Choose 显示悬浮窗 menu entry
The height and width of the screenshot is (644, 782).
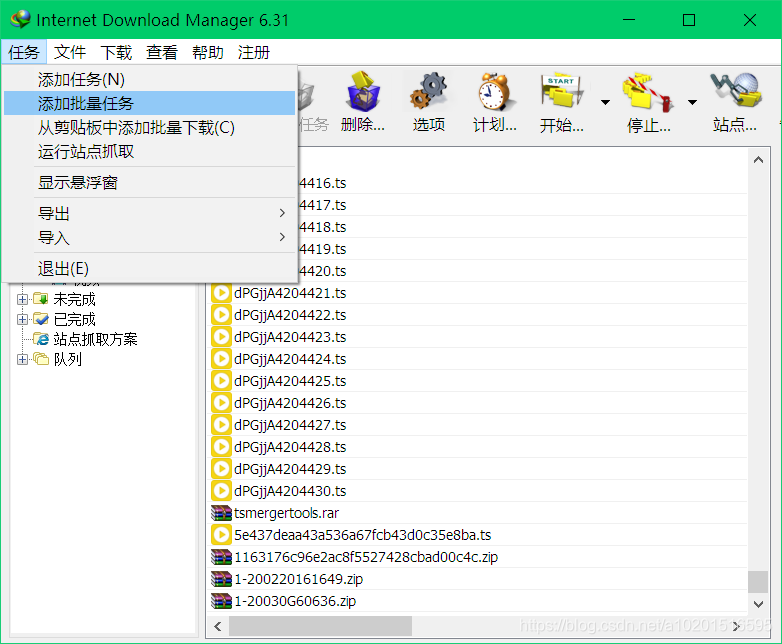coord(150,183)
